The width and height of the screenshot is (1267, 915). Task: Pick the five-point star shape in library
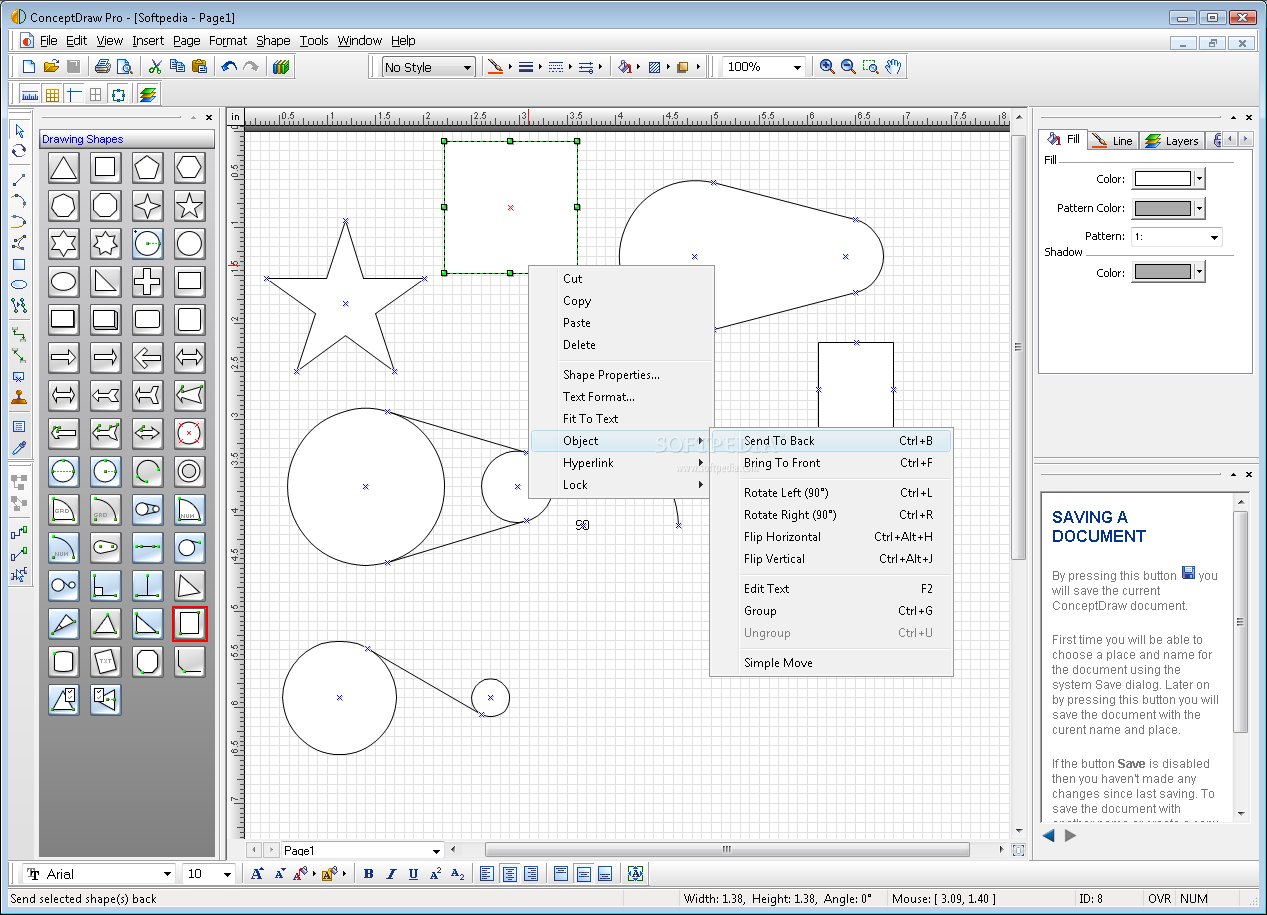190,206
